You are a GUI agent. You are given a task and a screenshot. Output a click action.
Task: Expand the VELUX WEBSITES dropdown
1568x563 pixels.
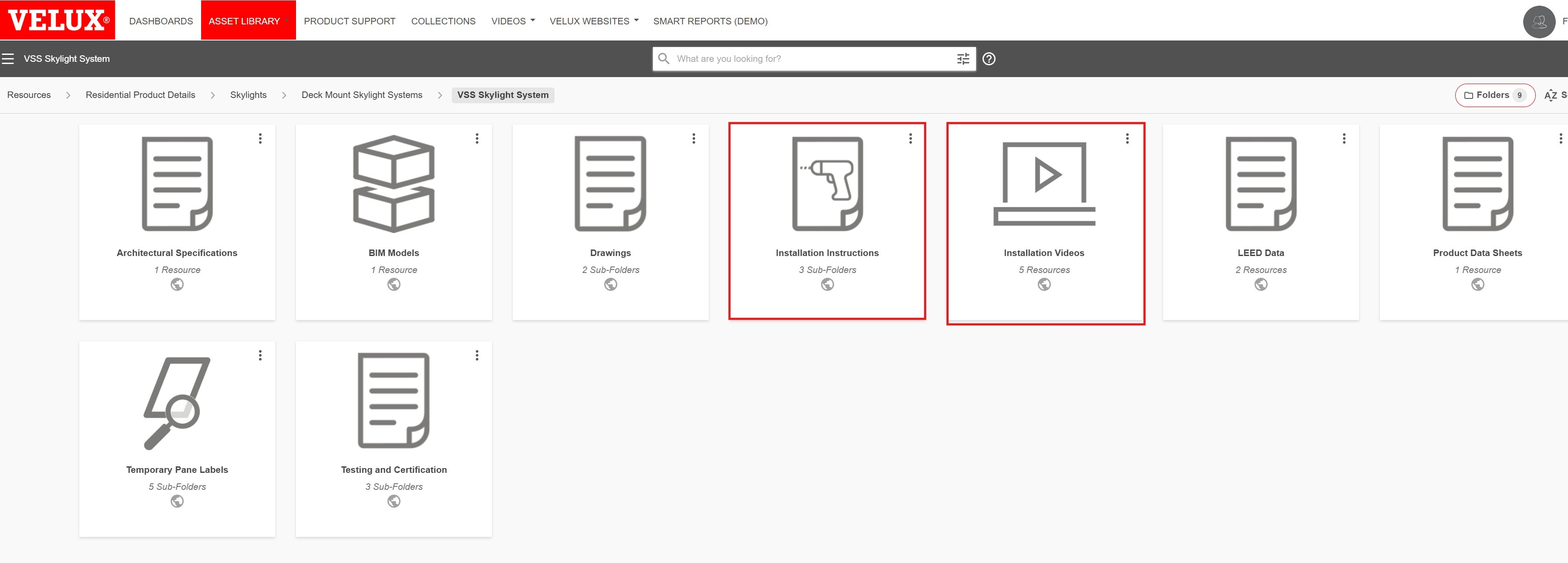593,21
